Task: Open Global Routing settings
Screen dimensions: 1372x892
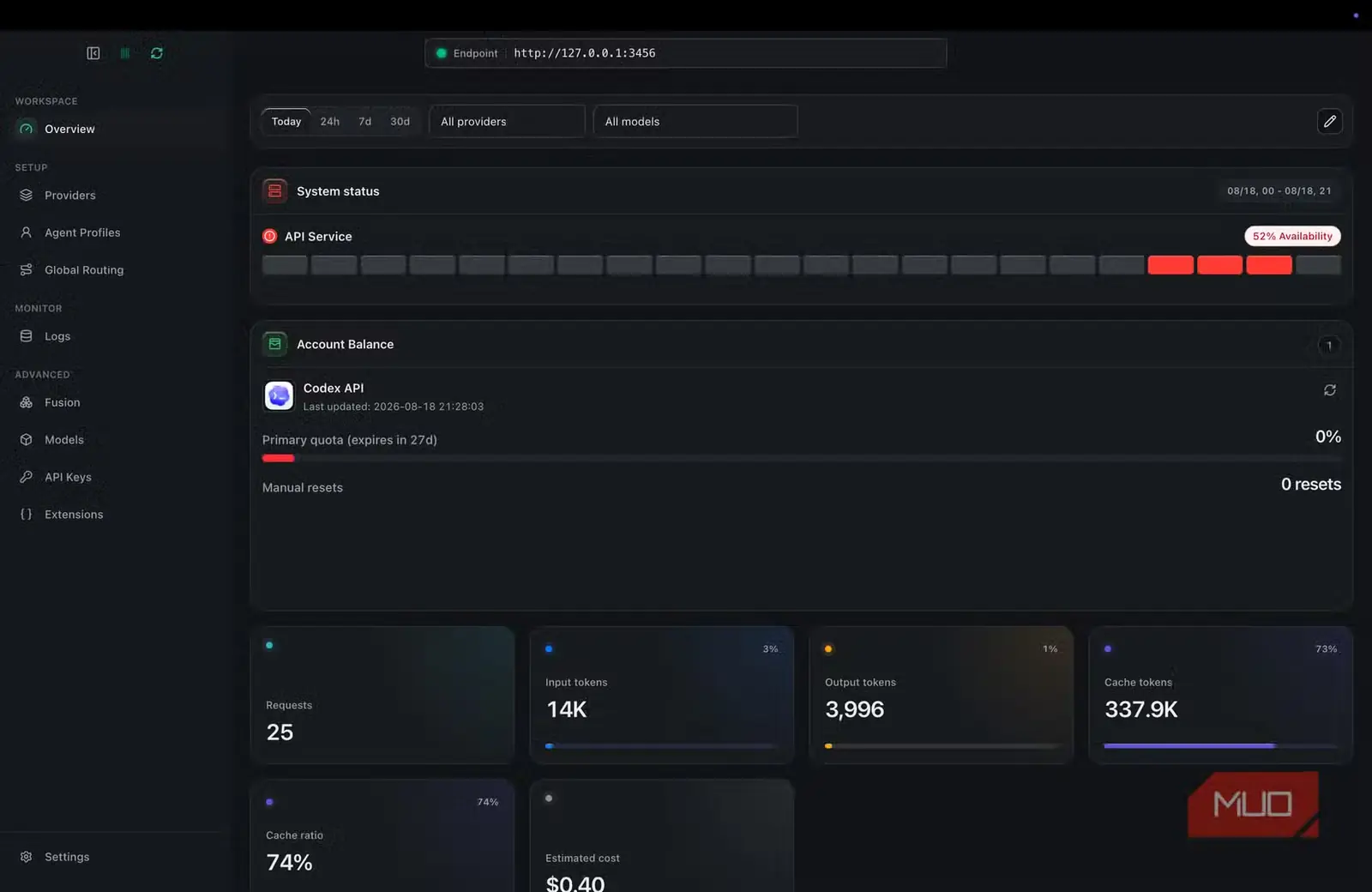Action: click(x=116, y=270)
